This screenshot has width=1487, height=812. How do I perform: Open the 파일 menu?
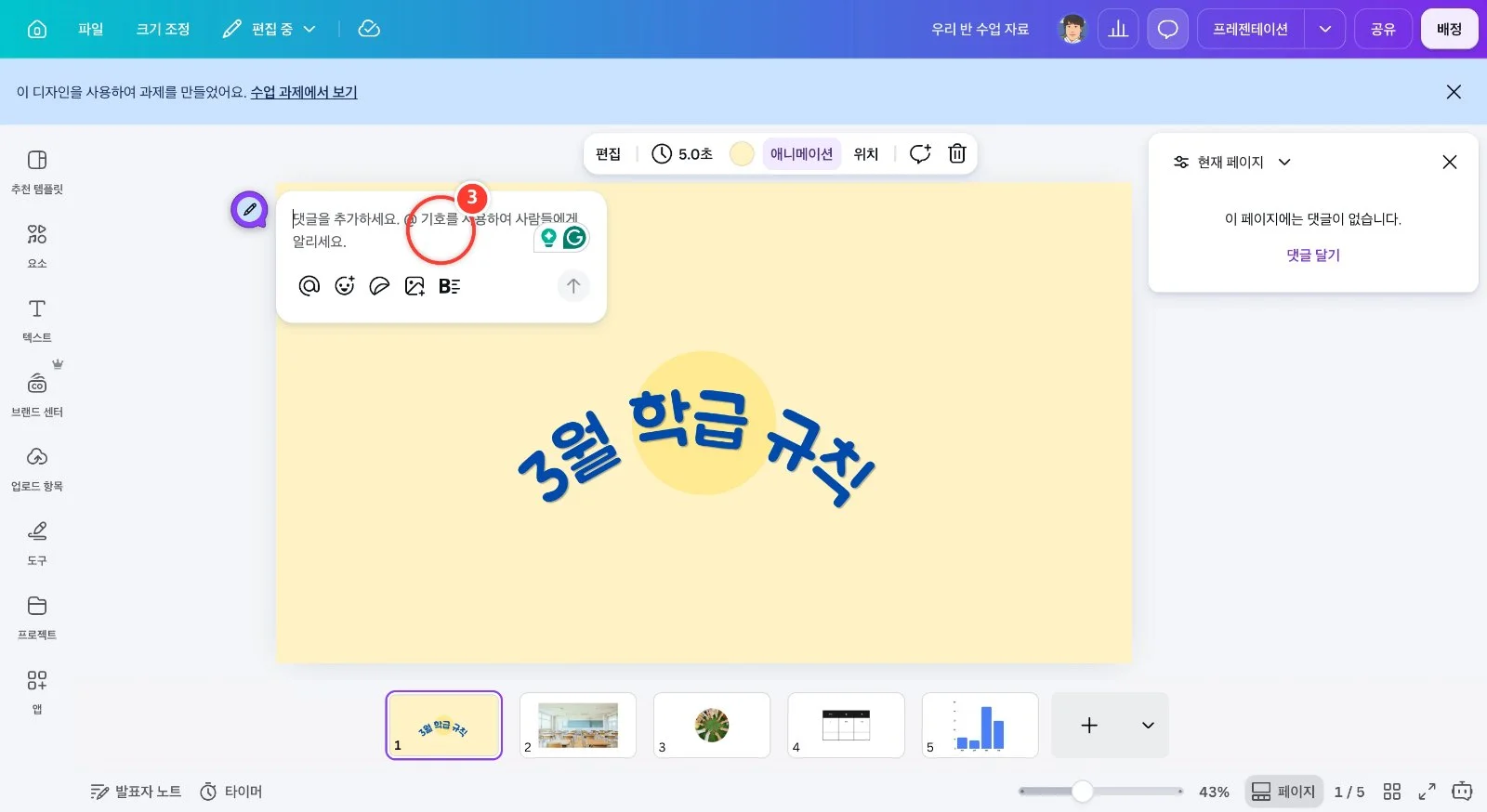click(91, 29)
